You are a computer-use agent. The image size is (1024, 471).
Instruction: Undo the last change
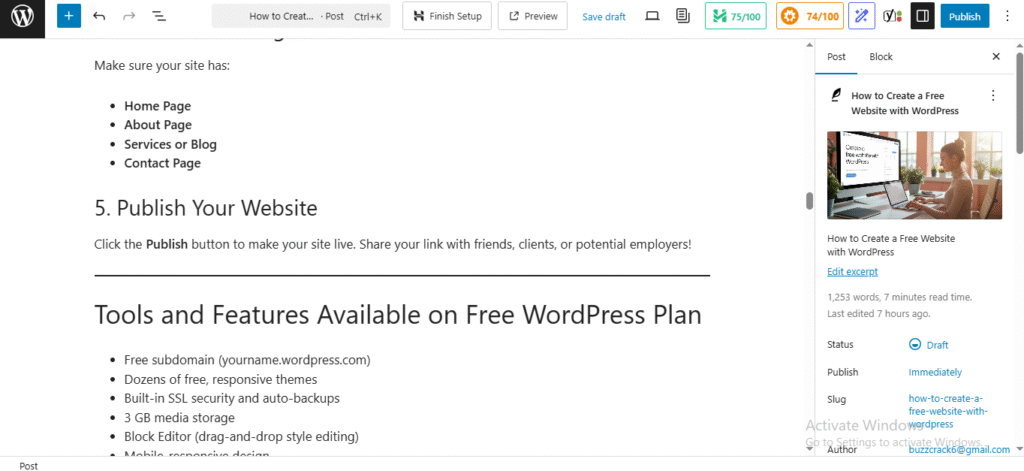[x=99, y=16]
